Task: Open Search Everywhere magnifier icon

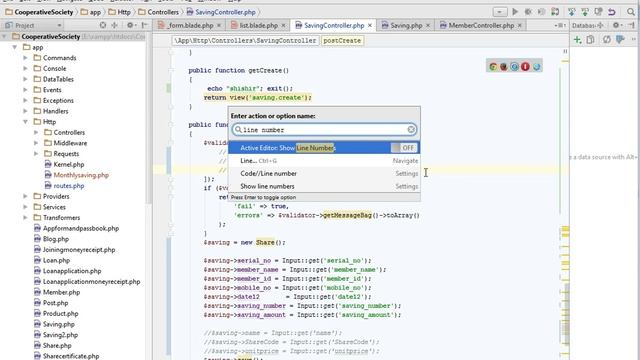Action: click(x=631, y=12)
